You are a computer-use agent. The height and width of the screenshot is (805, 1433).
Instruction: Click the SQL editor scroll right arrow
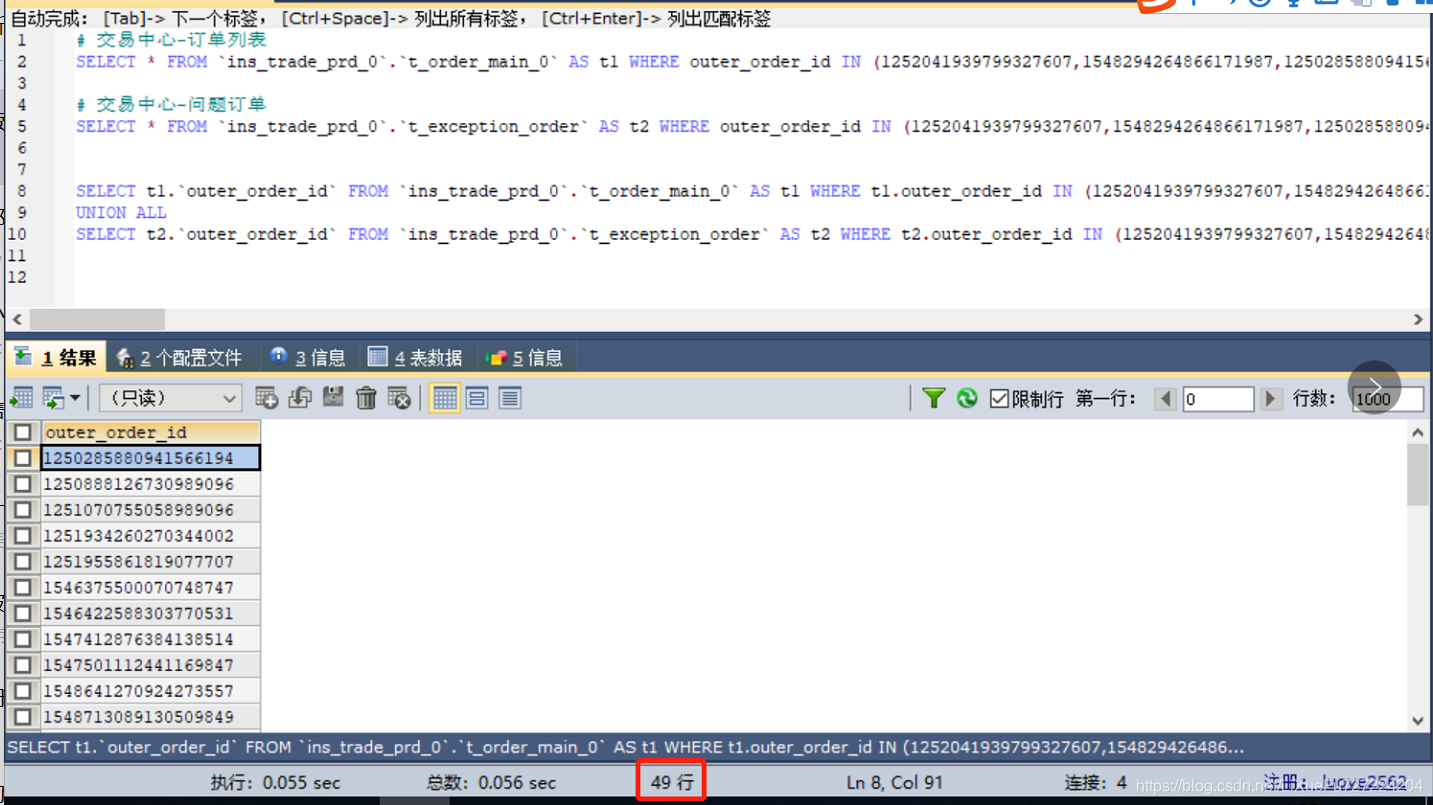tap(1418, 319)
